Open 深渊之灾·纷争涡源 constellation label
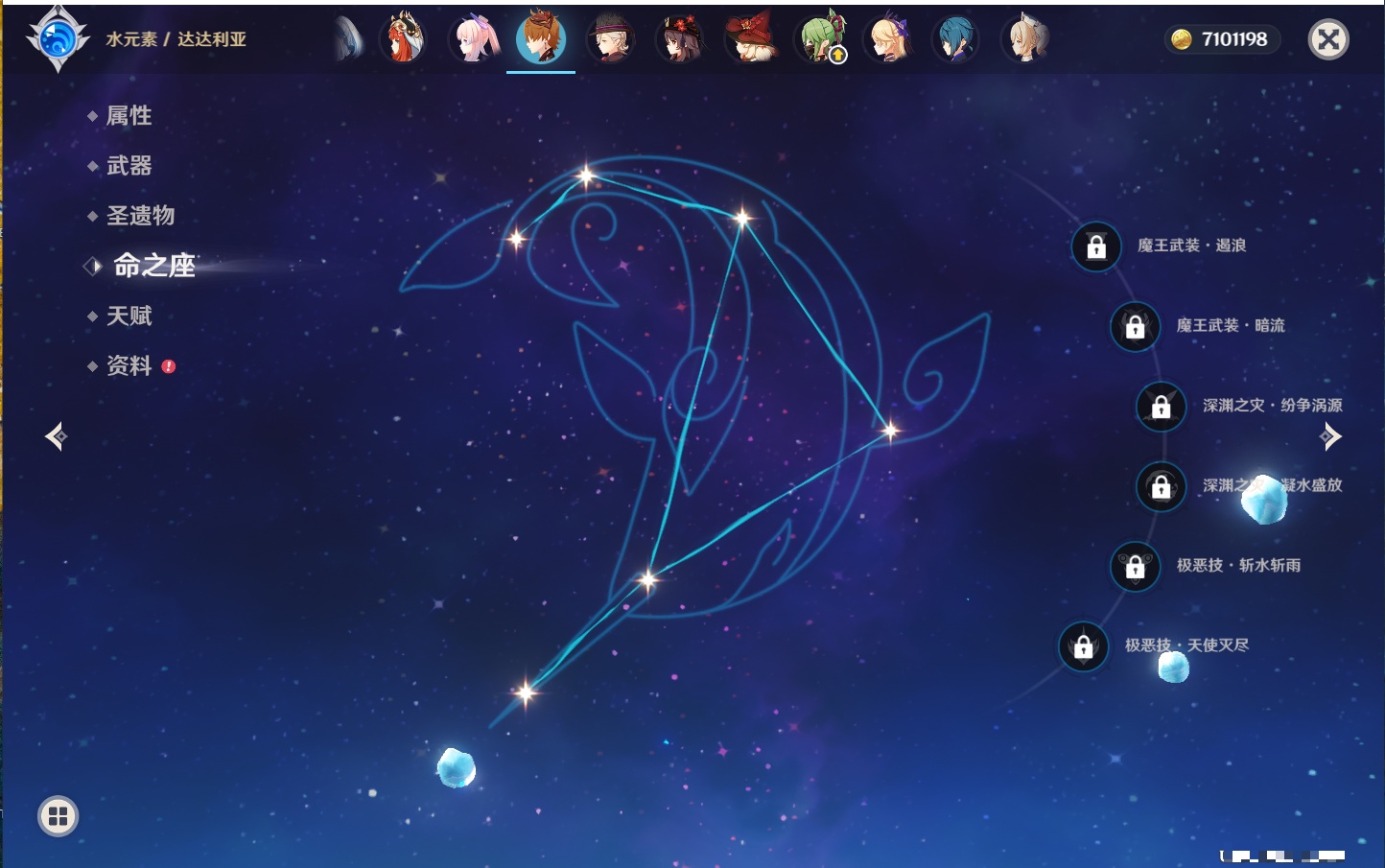1385x868 pixels. [1273, 405]
